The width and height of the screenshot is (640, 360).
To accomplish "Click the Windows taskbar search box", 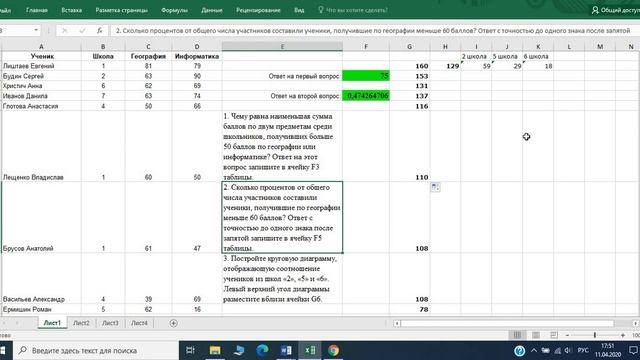I will (96, 350).
